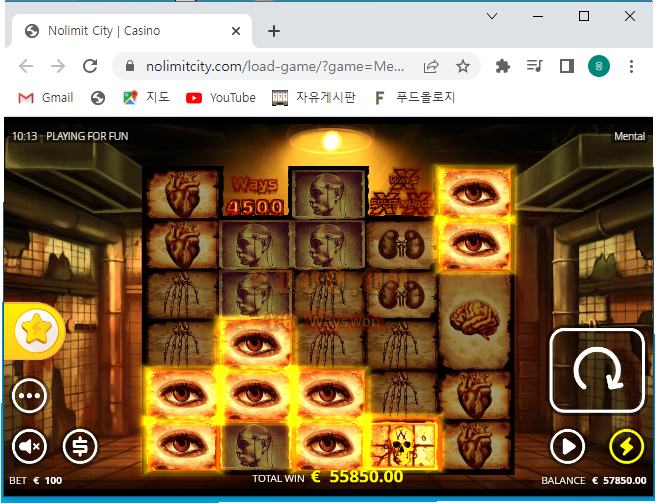Minimize the browser window
The width and height of the screenshot is (656, 504).
[538, 16]
